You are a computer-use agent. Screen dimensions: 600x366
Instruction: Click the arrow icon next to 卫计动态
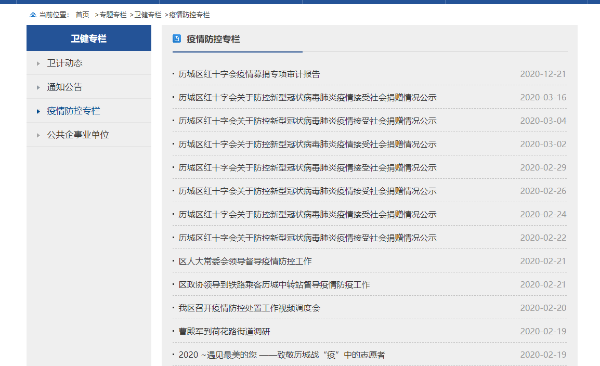38,64
